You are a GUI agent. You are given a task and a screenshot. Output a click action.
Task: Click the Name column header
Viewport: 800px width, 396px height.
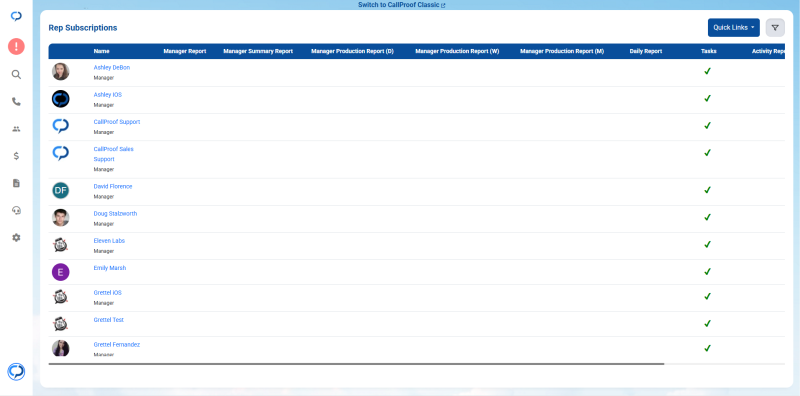point(102,52)
